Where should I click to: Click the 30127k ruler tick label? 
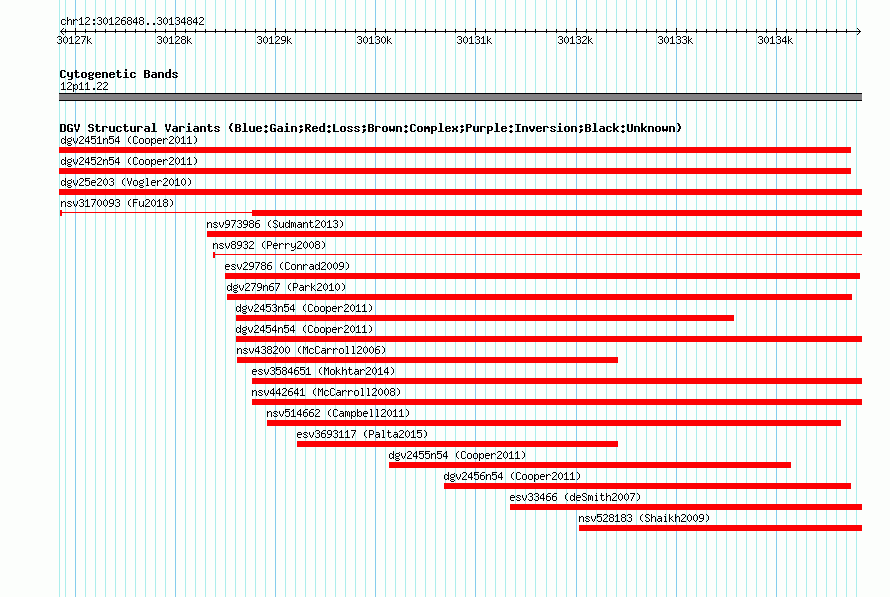(74, 40)
